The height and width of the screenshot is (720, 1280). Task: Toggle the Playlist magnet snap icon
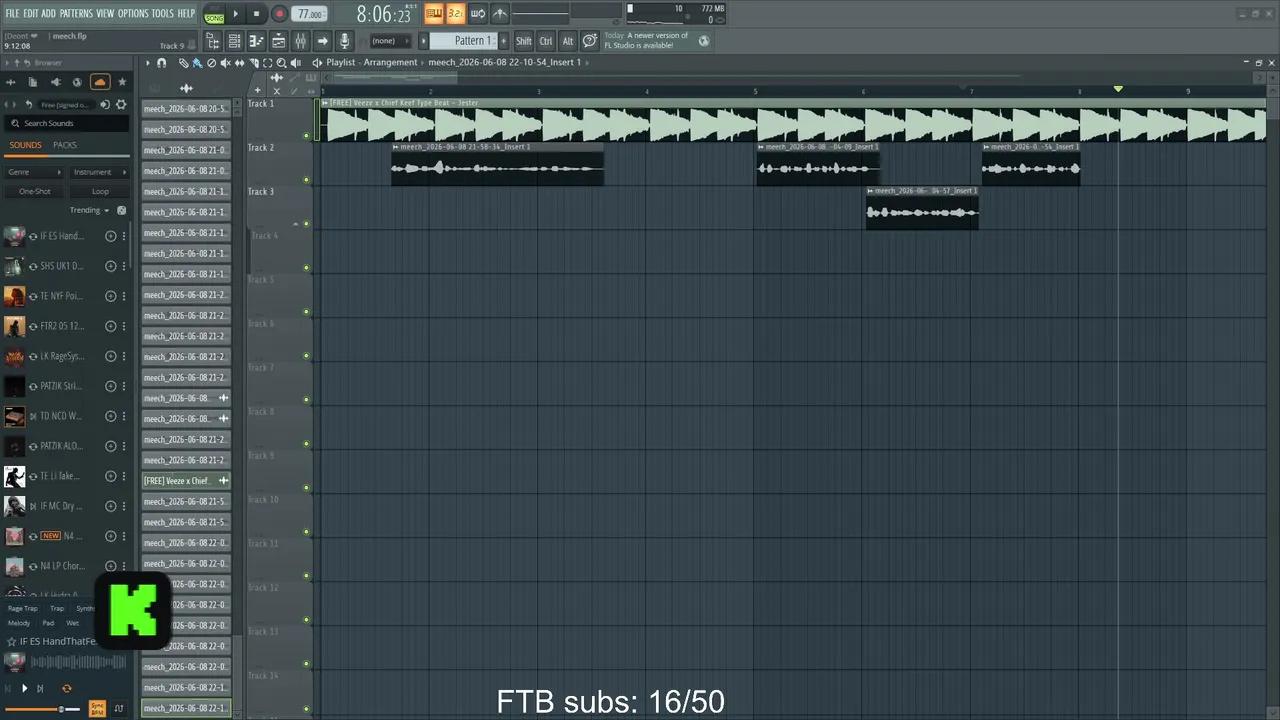pos(161,63)
